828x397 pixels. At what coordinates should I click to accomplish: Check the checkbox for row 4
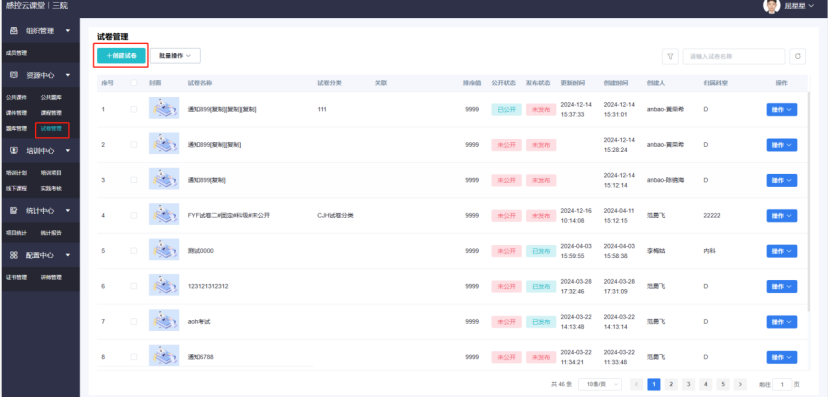[134, 215]
